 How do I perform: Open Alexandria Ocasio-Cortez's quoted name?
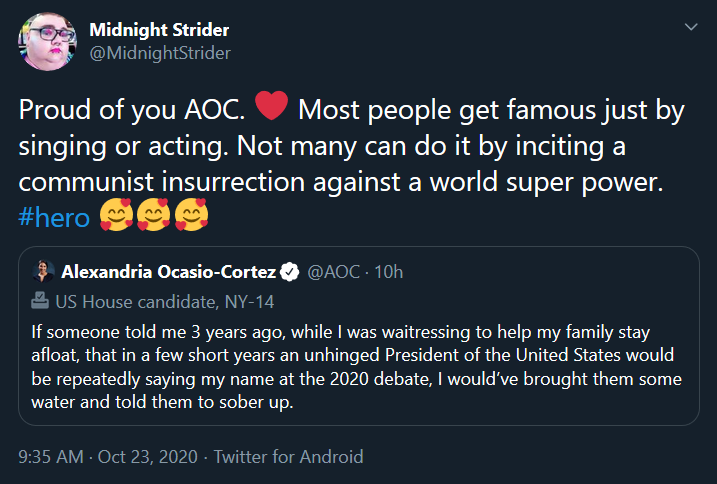pos(168,271)
